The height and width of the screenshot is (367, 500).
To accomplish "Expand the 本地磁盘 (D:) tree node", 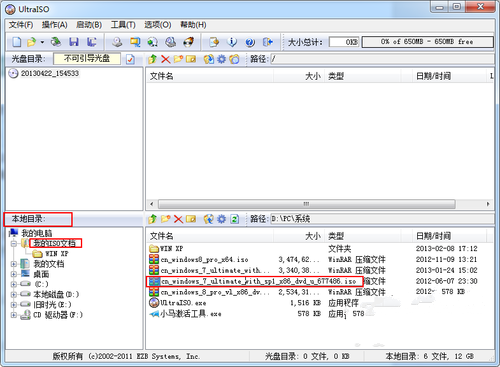I will coord(14,295).
